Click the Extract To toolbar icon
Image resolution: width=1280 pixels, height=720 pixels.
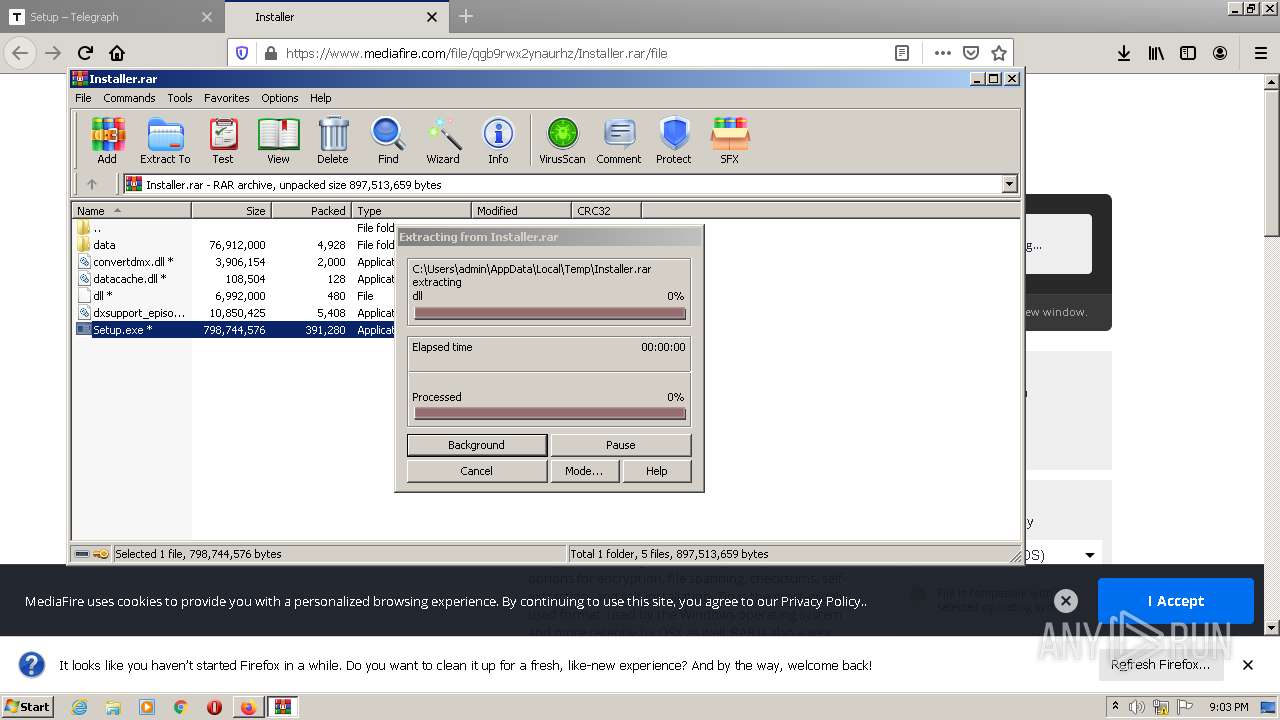165,140
